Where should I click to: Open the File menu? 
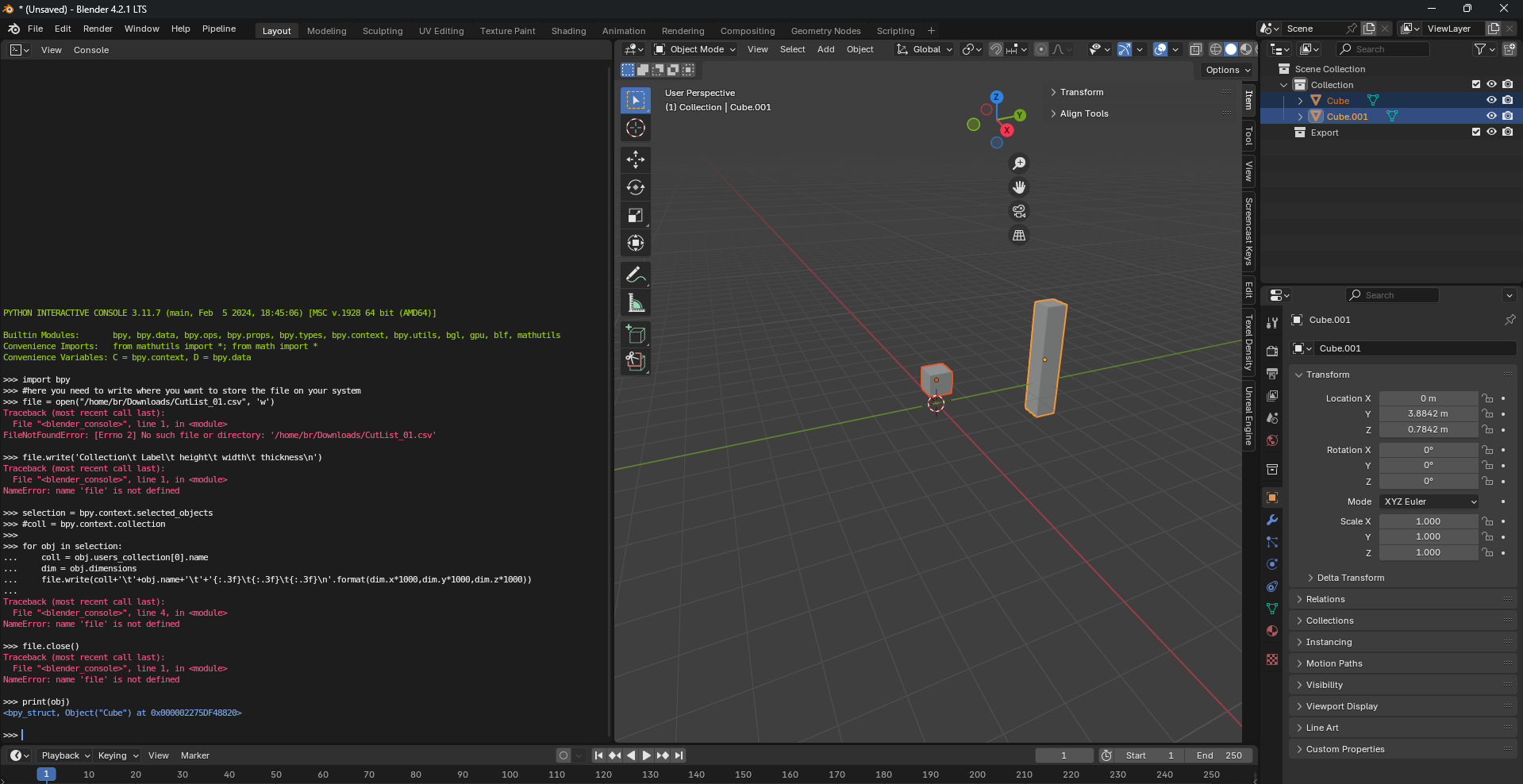click(x=36, y=29)
